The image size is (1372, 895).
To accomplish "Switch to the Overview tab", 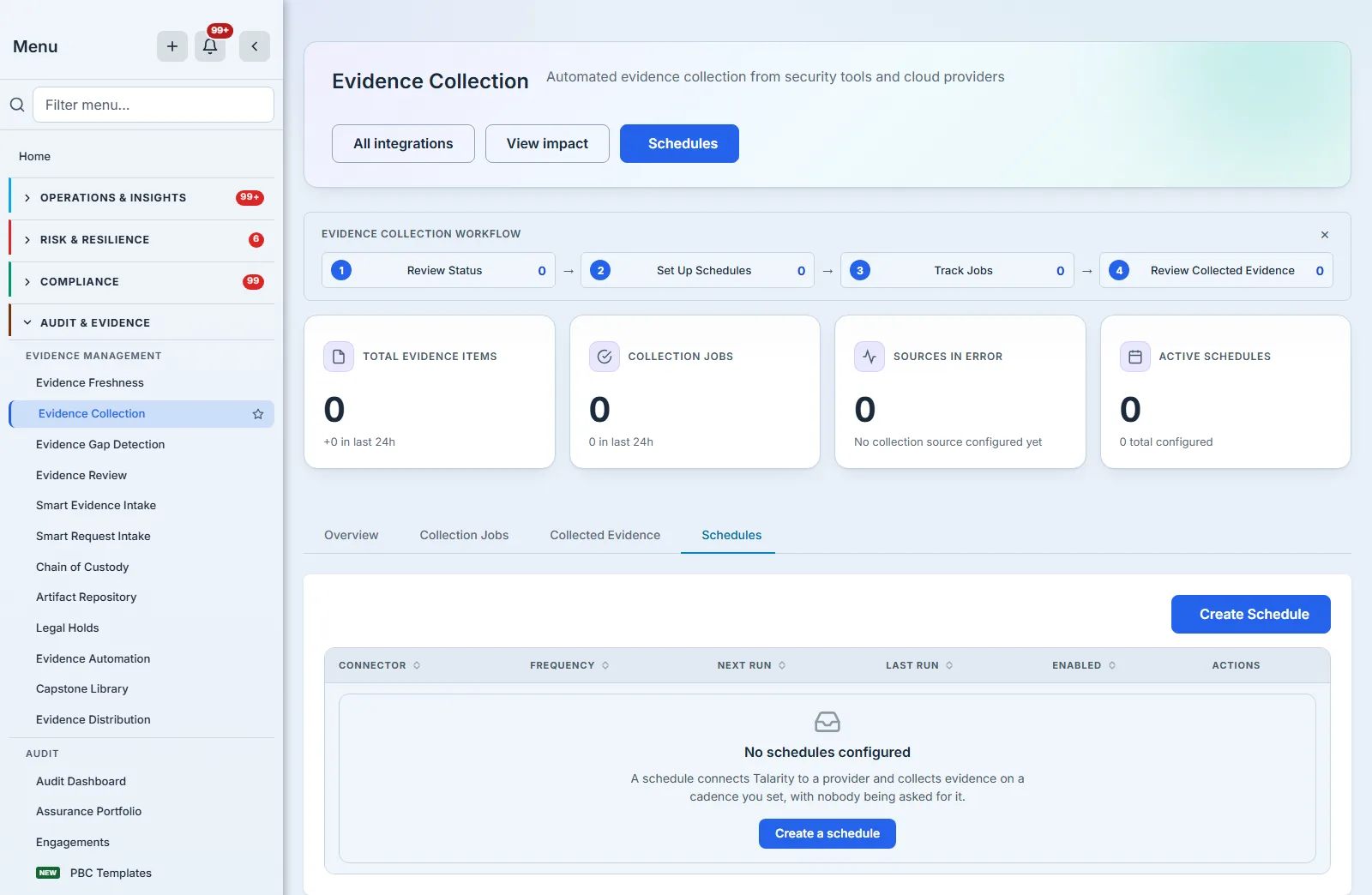I will point(352,535).
